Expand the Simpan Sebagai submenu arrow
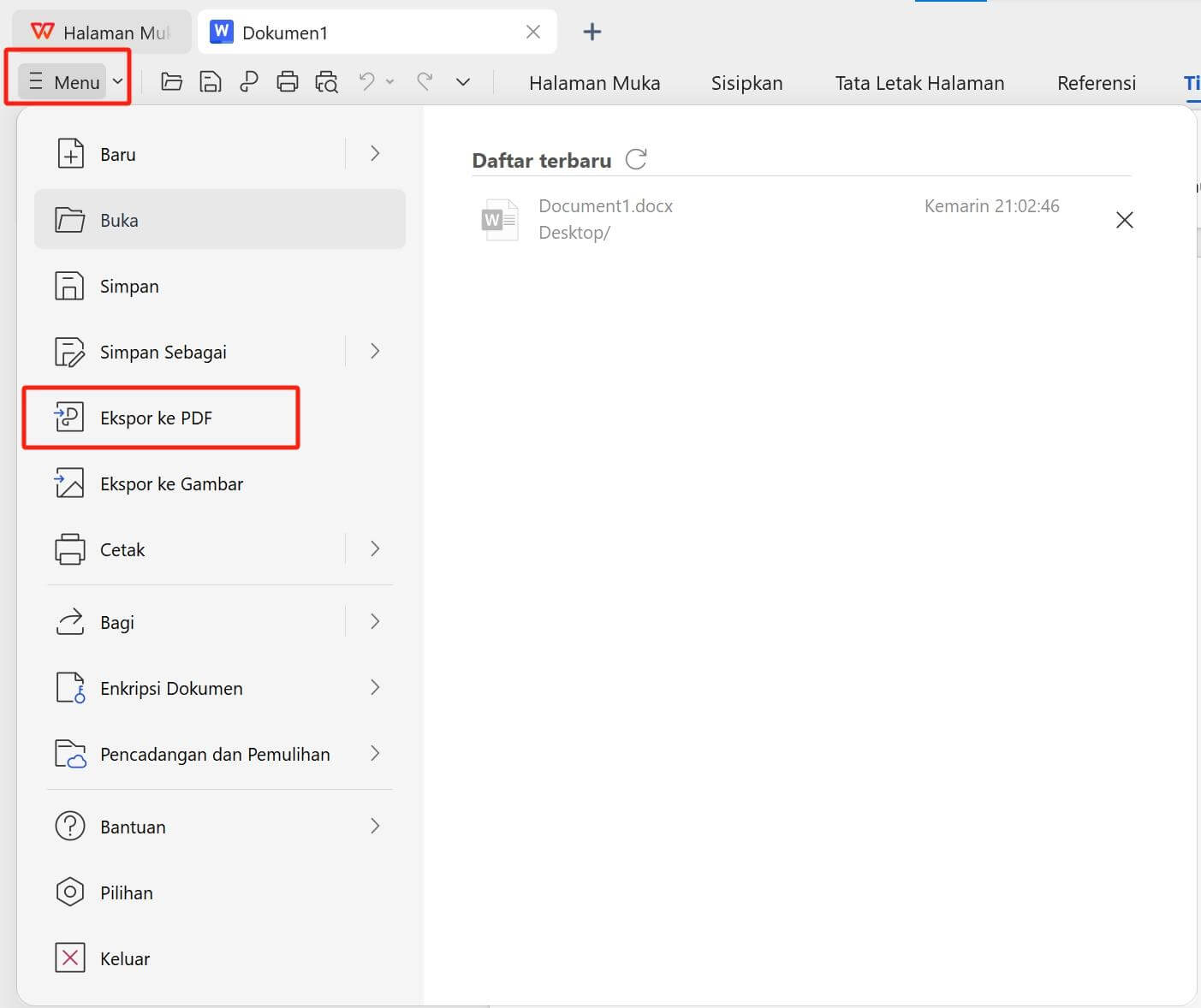This screenshot has height=1008, width=1201. 375,352
